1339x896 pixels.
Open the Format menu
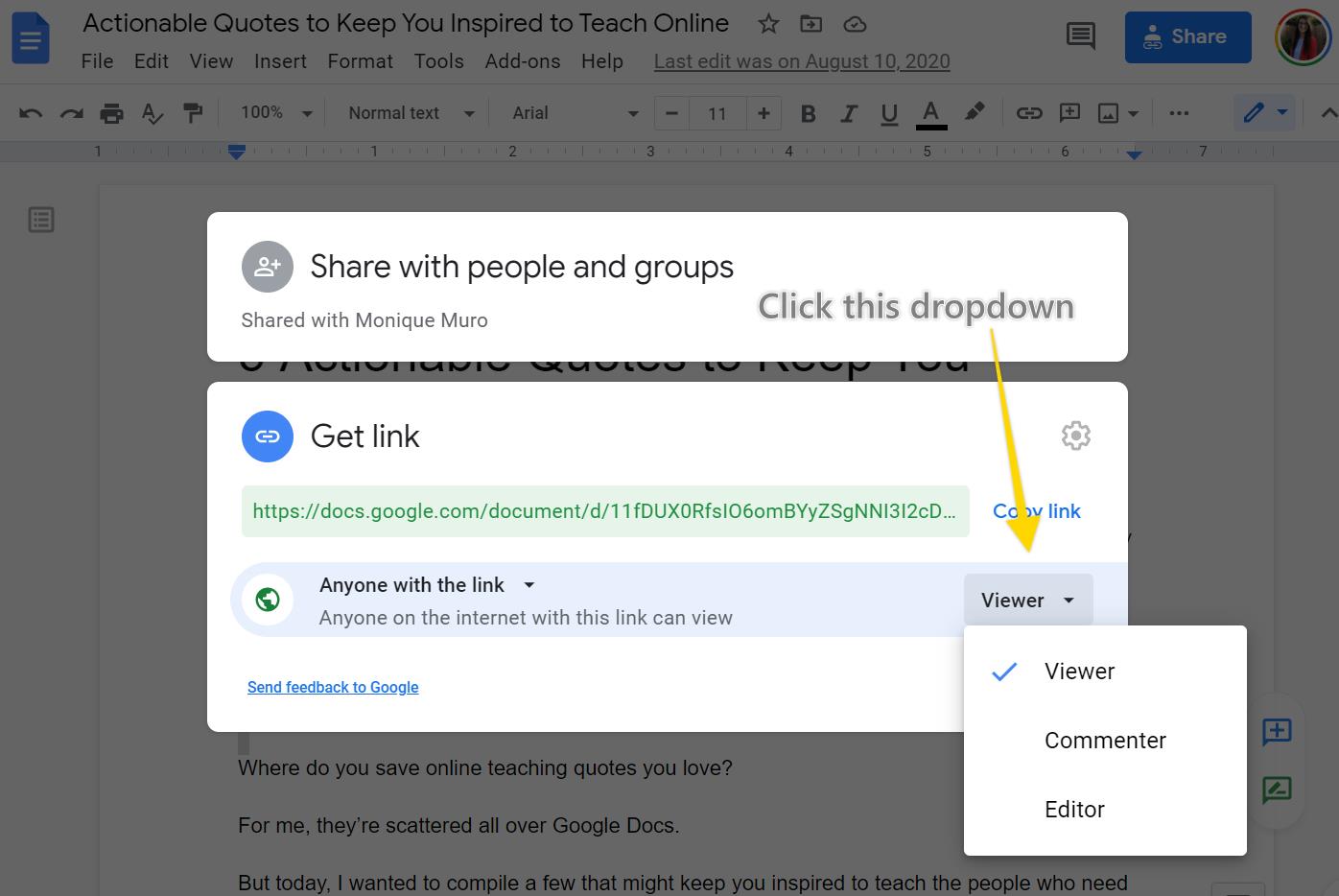pyautogui.click(x=360, y=61)
